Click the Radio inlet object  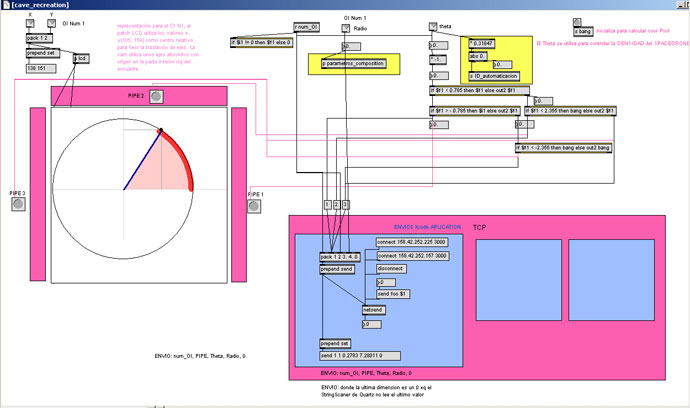click(346, 28)
